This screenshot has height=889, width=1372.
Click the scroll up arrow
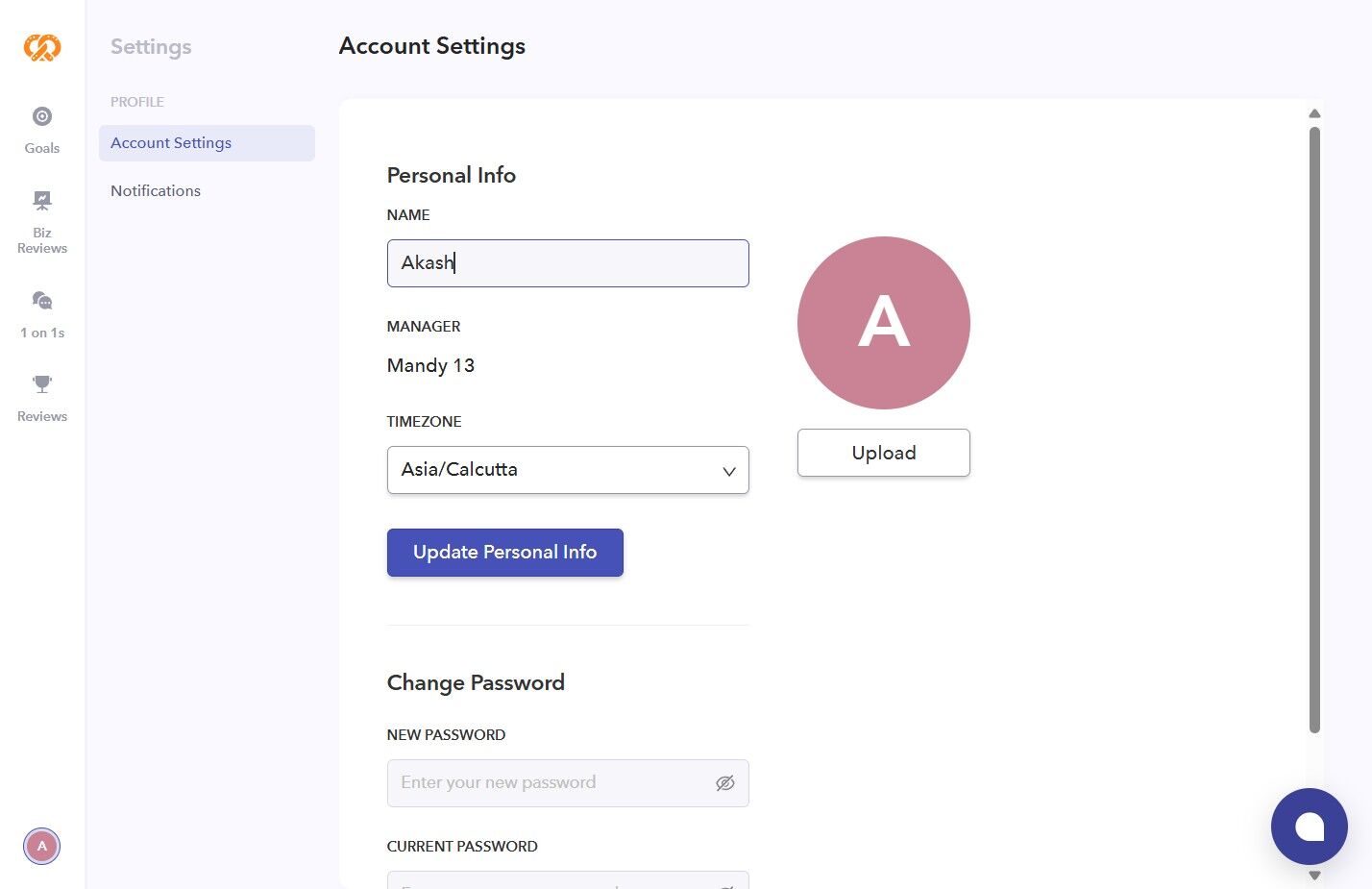tap(1314, 113)
